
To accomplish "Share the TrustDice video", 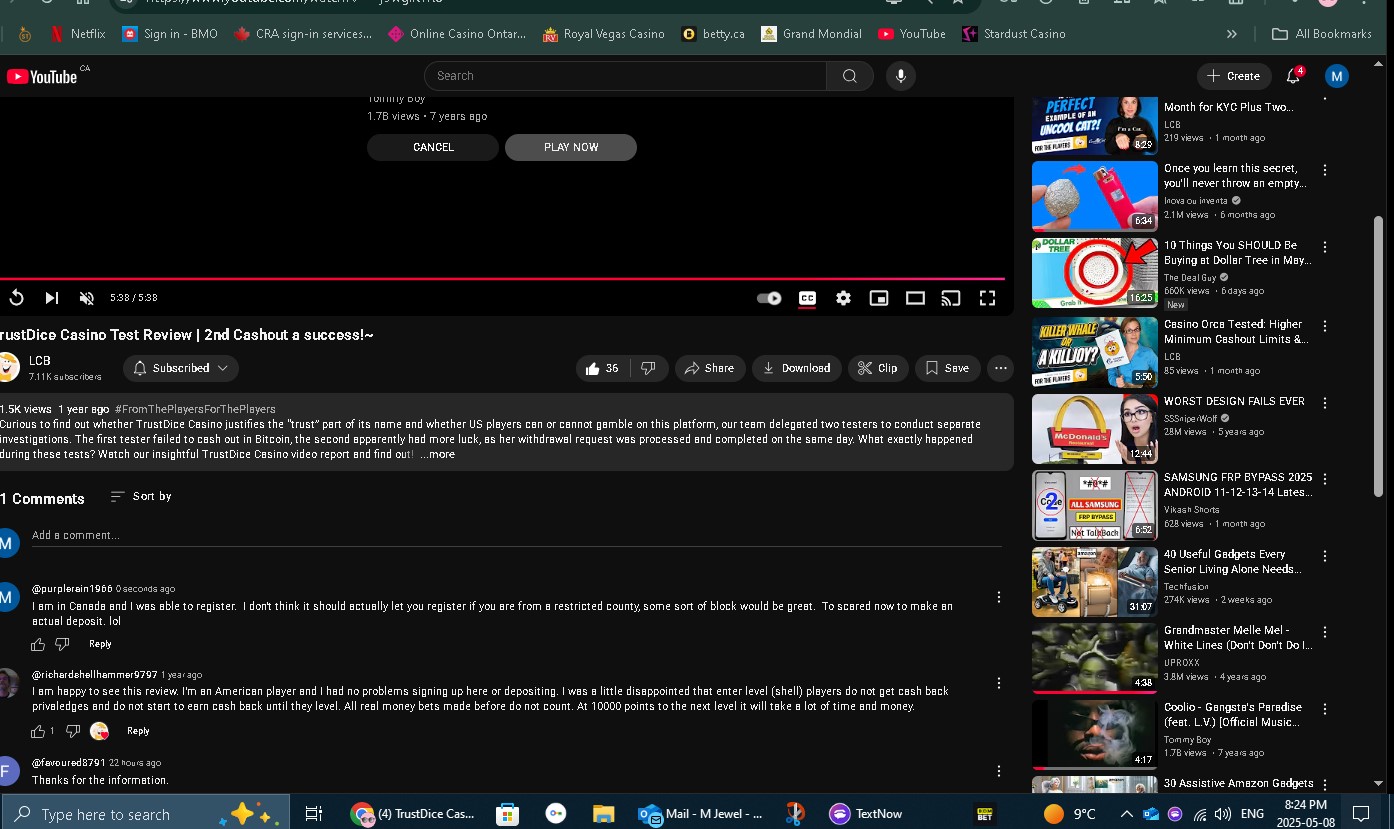I will (x=710, y=368).
